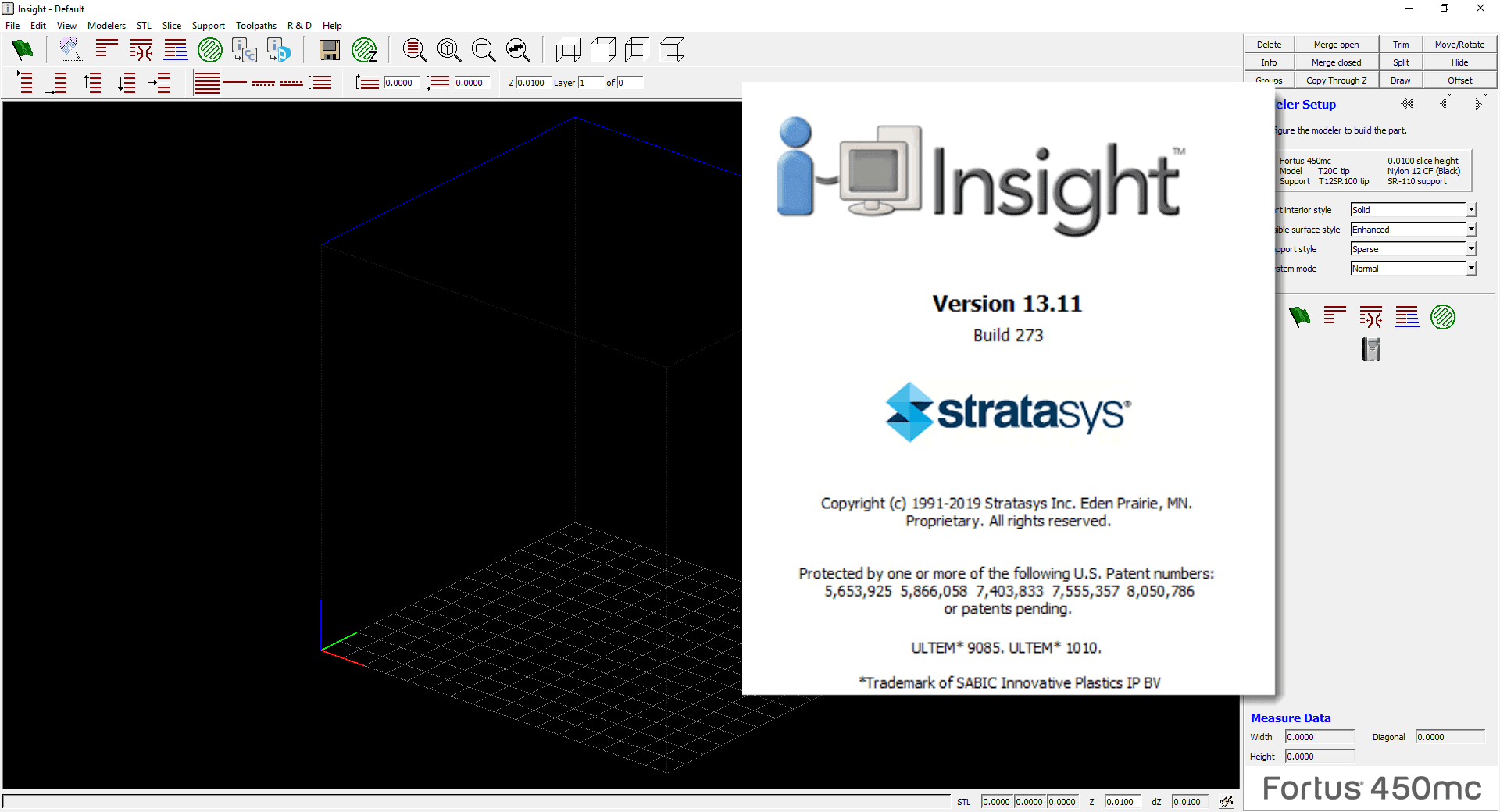
Task: Open the Toolpaths menu
Action: (x=256, y=26)
